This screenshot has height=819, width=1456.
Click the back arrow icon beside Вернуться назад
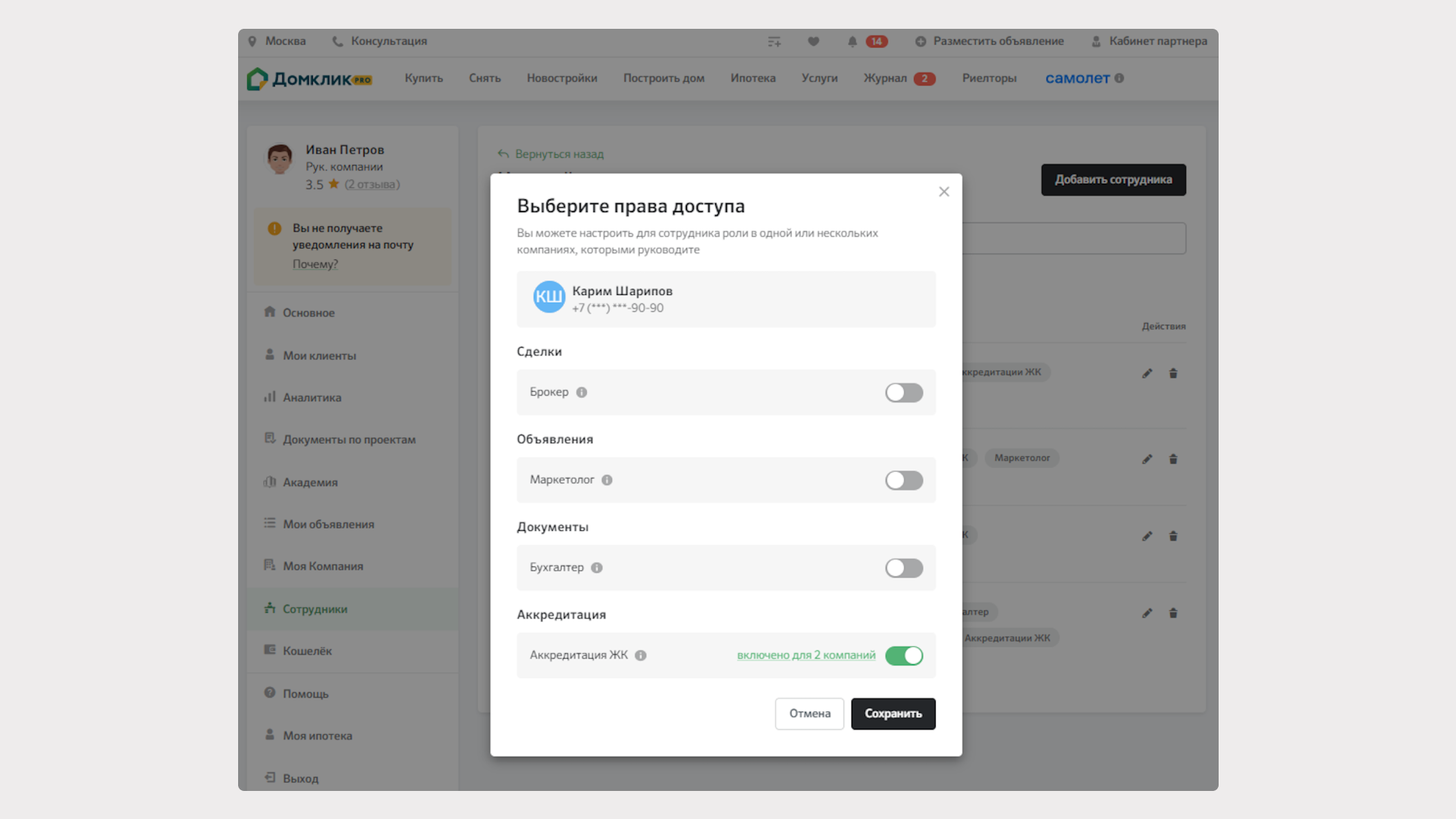tap(504, 154)
